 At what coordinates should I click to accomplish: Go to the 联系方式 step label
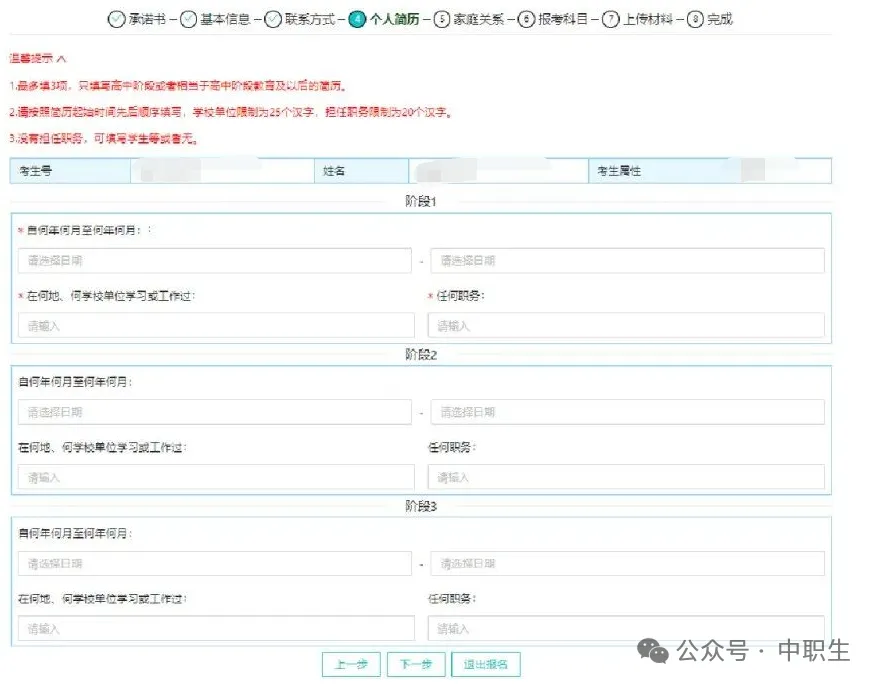(x=310, y=20)
